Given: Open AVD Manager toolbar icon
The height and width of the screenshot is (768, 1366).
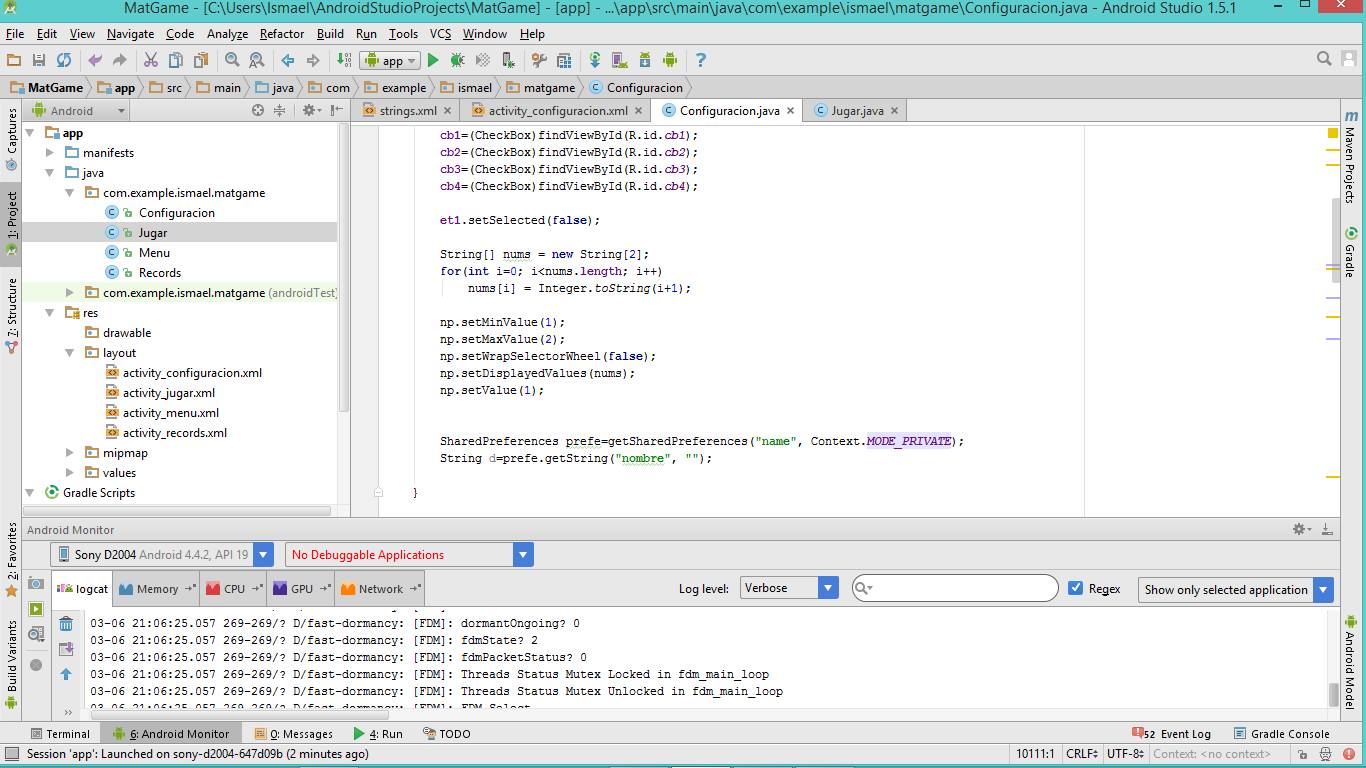Looking at the screenshot, I should coord(620,60).
